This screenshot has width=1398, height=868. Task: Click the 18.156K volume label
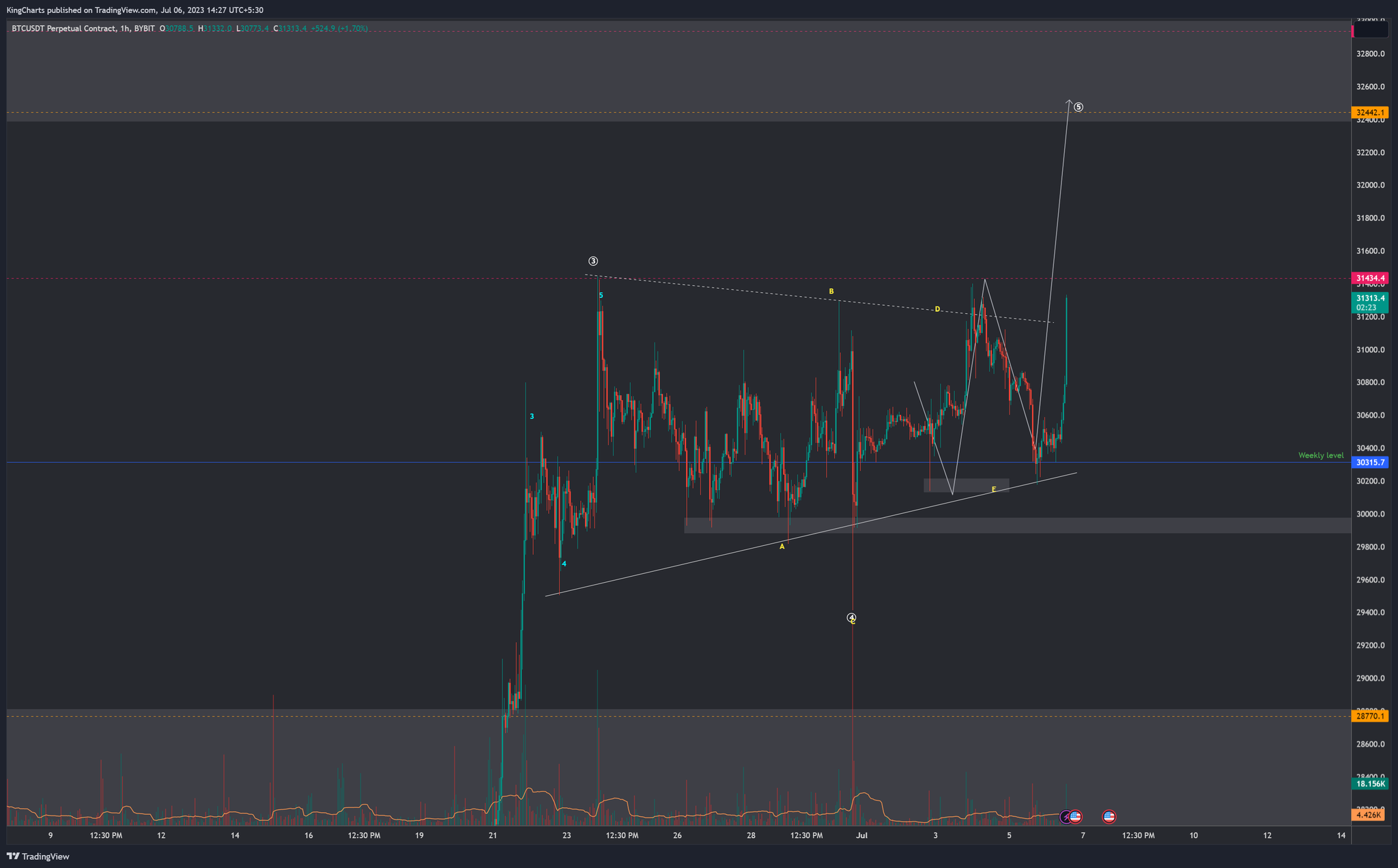click(x=1371, y=784)
